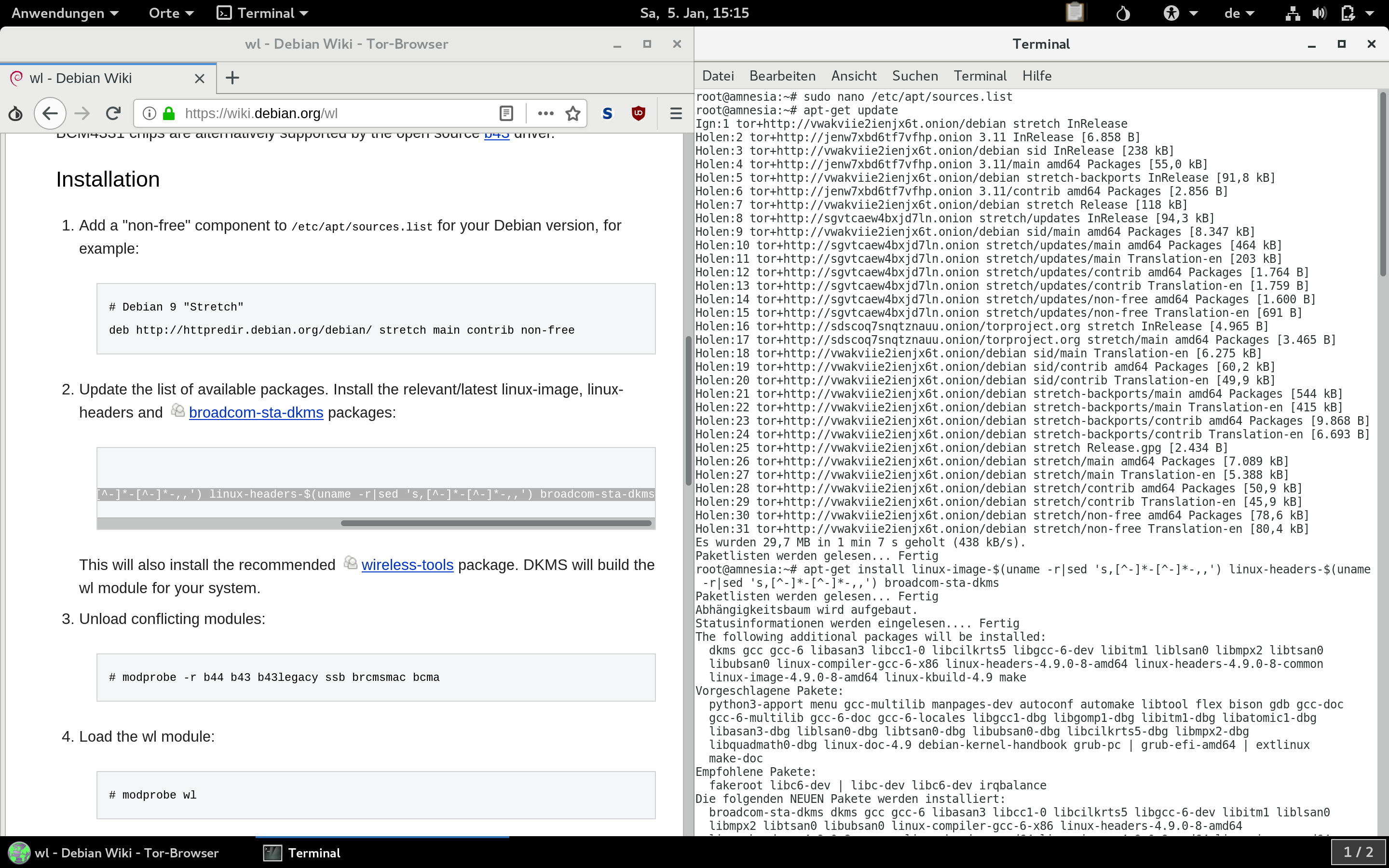
Task: Click the highlighted apt-get install command line
Action: pyautogui.click(x=376, y=494)
